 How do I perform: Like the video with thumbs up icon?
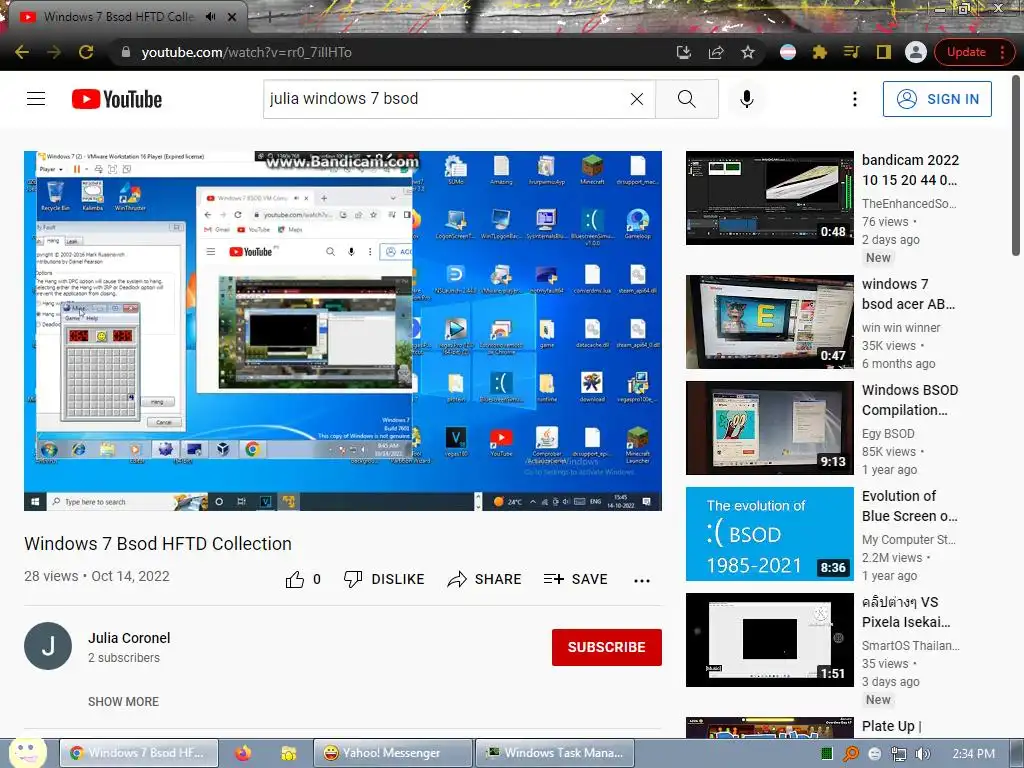pyautogui.click(x=295, y=579)
